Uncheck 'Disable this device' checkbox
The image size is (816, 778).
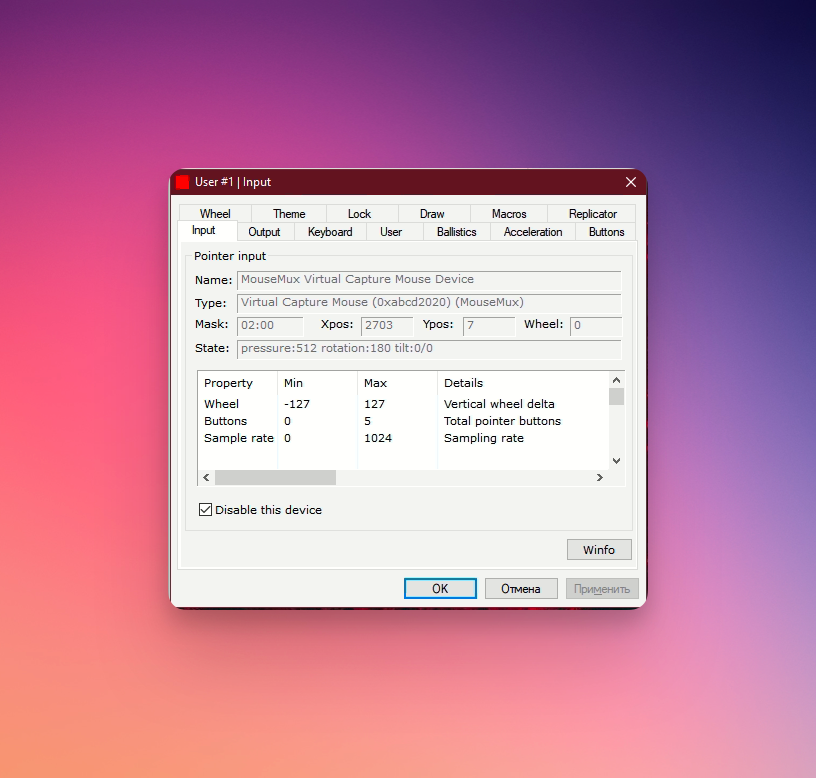[206, 509]
